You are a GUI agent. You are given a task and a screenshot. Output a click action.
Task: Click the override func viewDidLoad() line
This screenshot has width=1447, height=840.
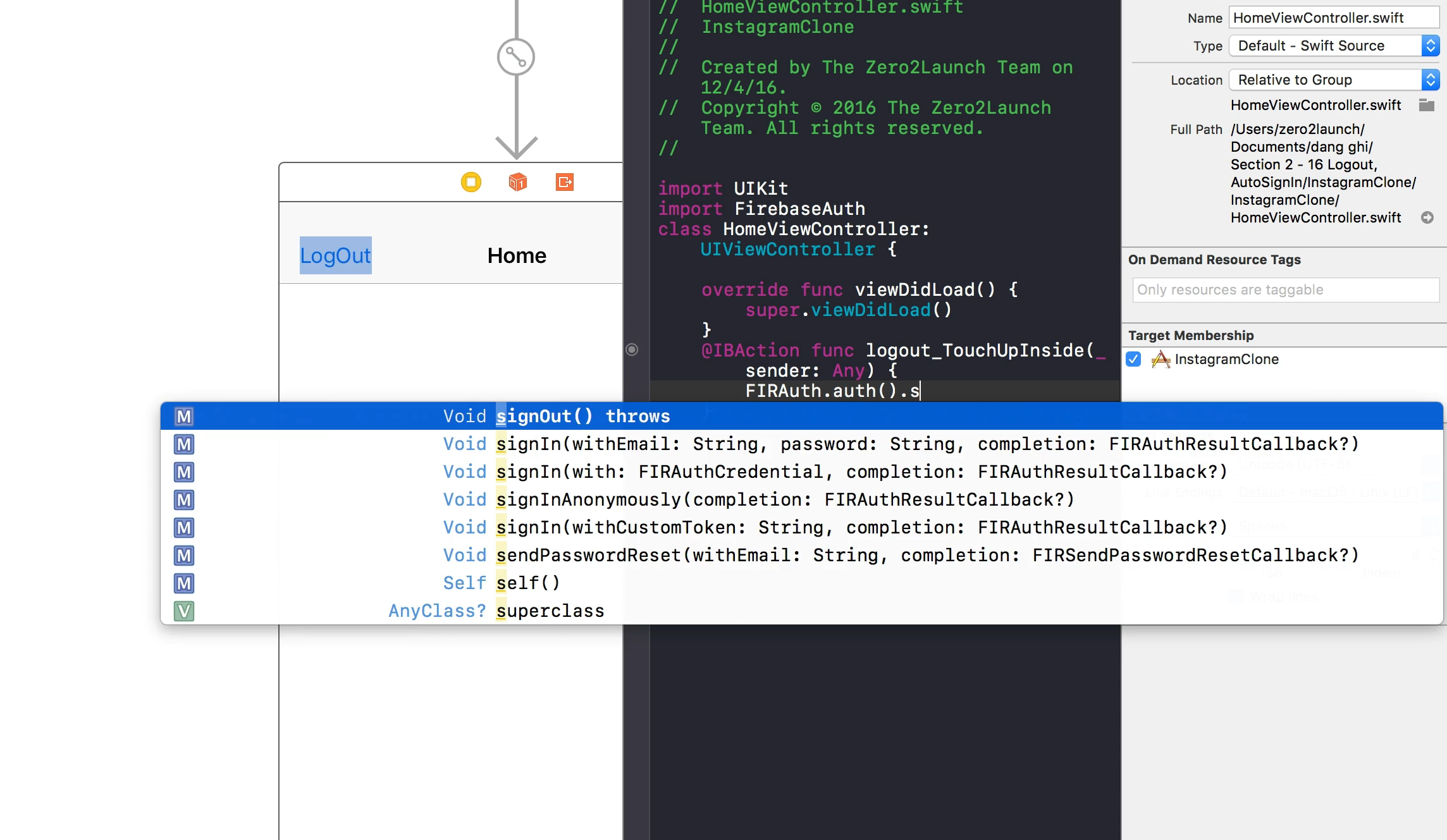point(860,289)
